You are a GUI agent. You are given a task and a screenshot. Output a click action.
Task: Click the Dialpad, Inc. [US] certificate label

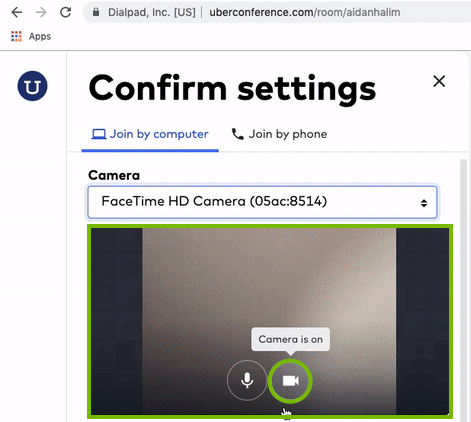pyautogui.click(x=152, y=12)
